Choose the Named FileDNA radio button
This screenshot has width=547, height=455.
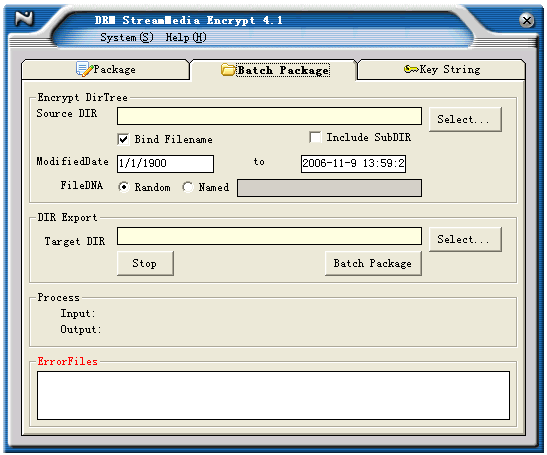point(188,187)
